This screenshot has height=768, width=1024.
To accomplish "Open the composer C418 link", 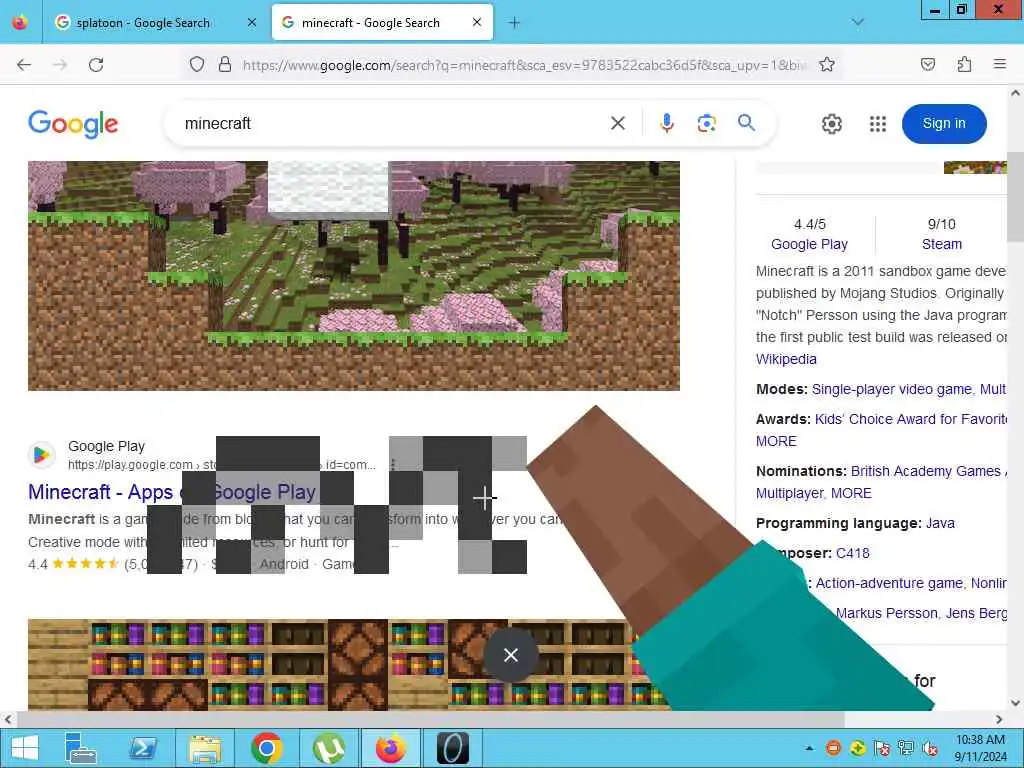I will point(853,553).
